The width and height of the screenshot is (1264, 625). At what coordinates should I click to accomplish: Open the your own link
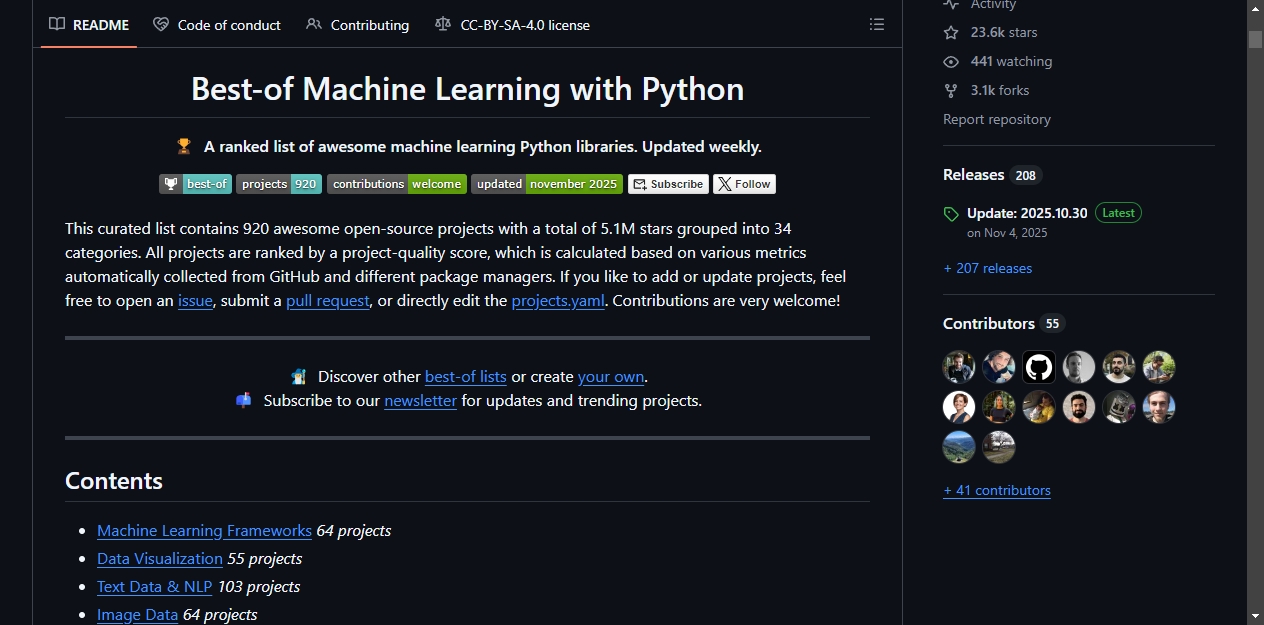coord(611,376)
